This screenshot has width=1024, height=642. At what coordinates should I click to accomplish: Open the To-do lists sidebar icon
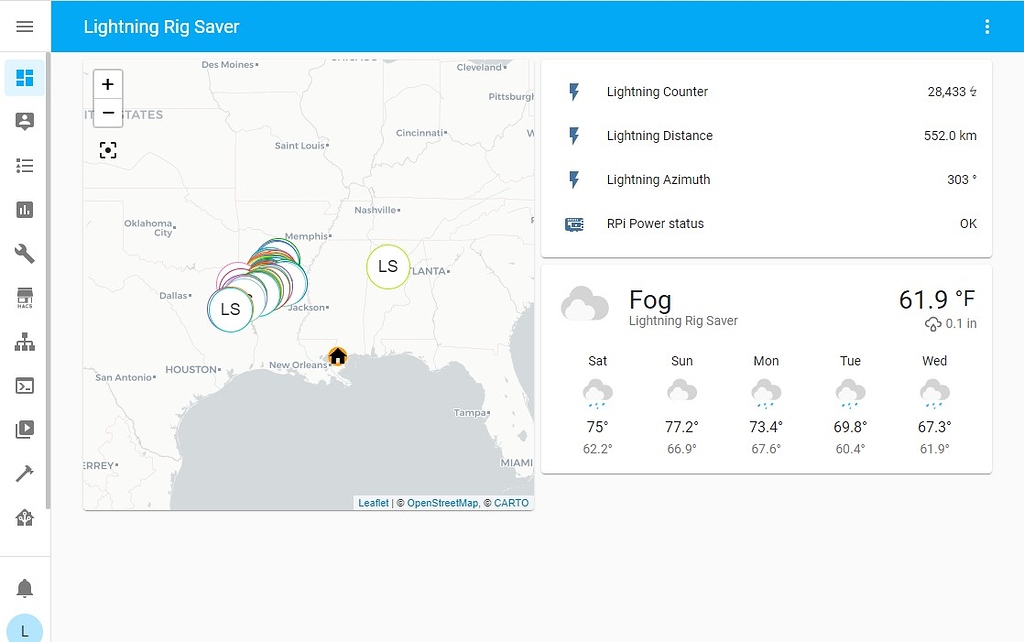(x=25, y=165)
